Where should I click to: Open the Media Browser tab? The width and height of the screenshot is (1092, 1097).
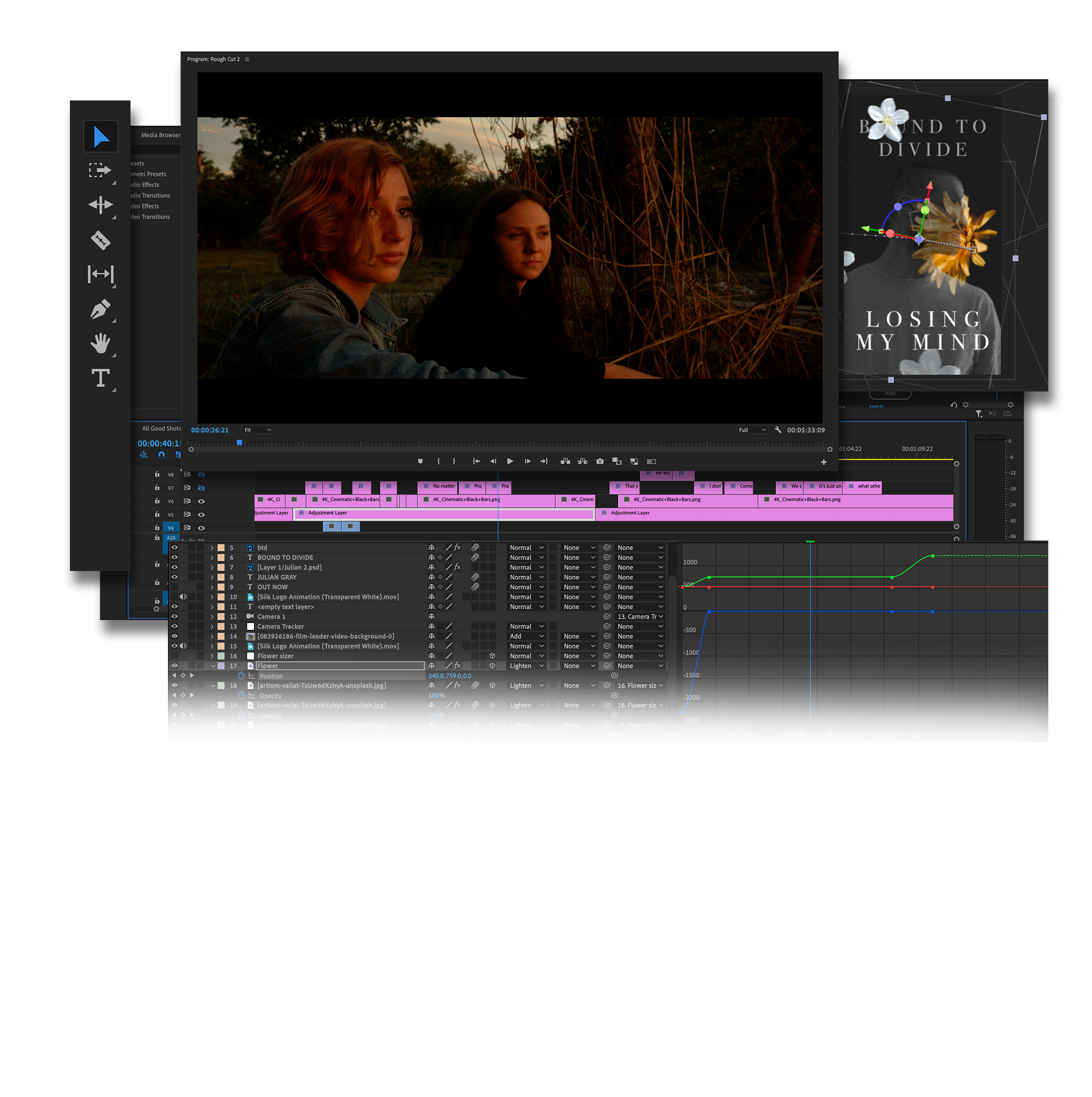coord(161,135)
